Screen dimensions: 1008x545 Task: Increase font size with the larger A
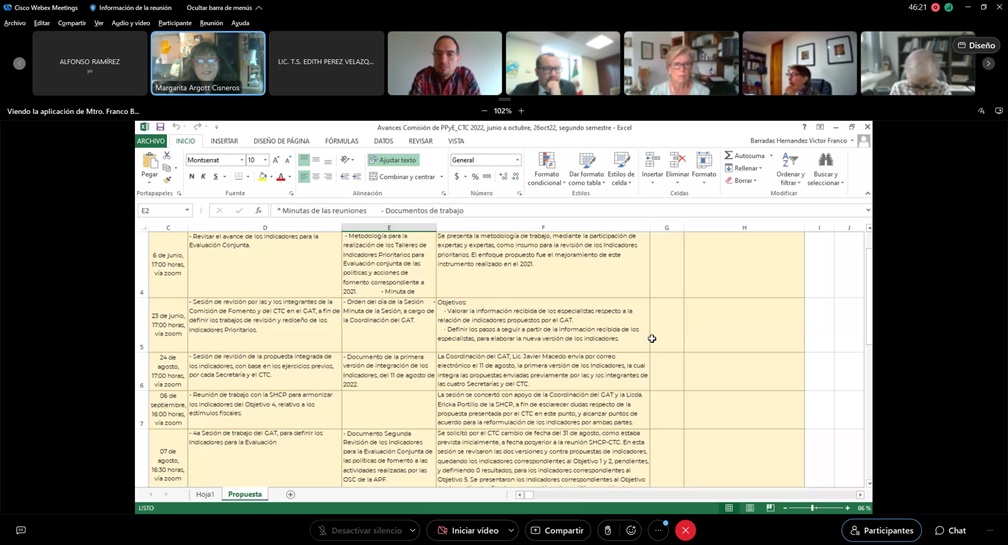click(276, 160)
